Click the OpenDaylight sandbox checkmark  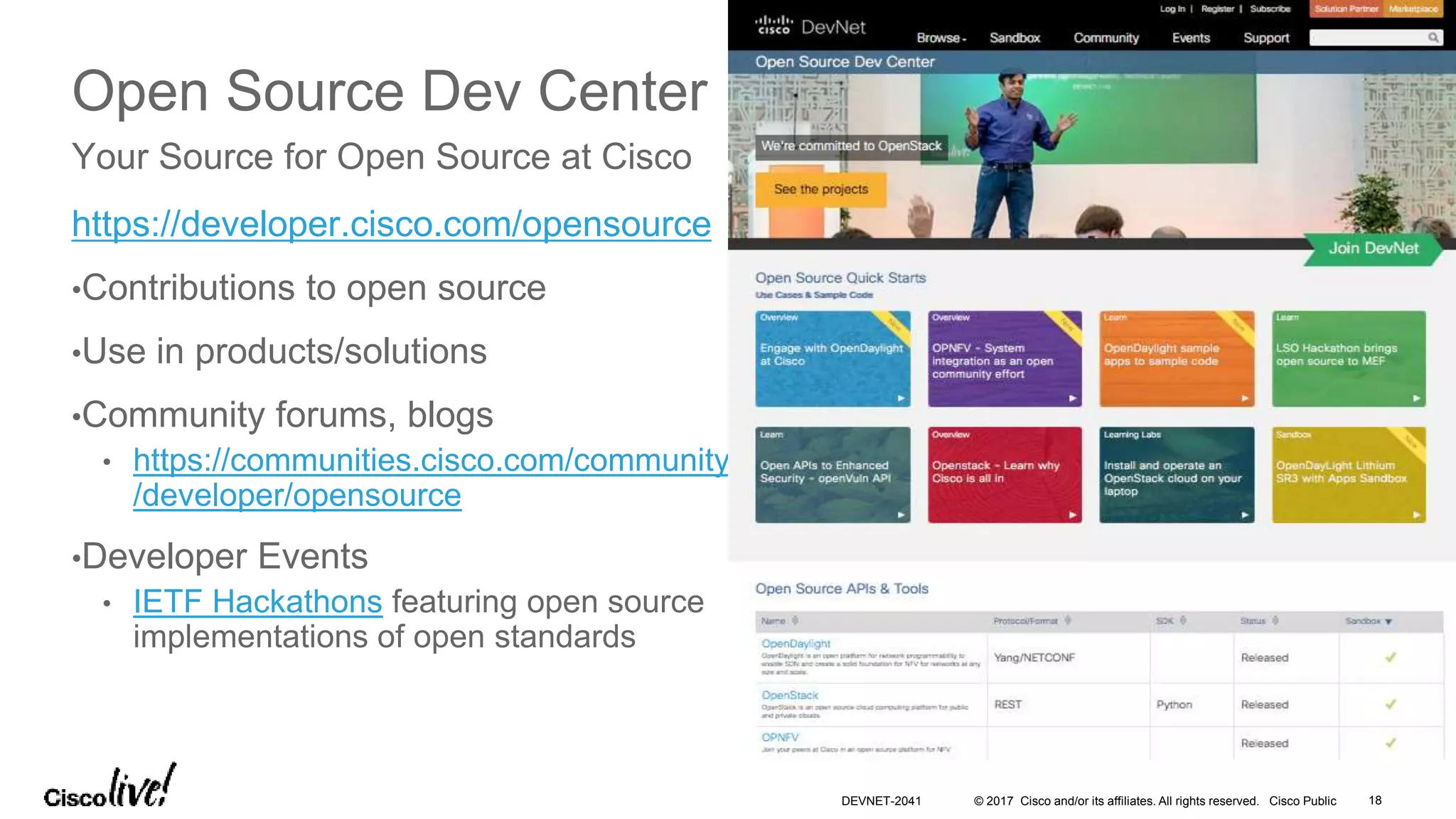pyautogui.click(x=1391, y=658)
